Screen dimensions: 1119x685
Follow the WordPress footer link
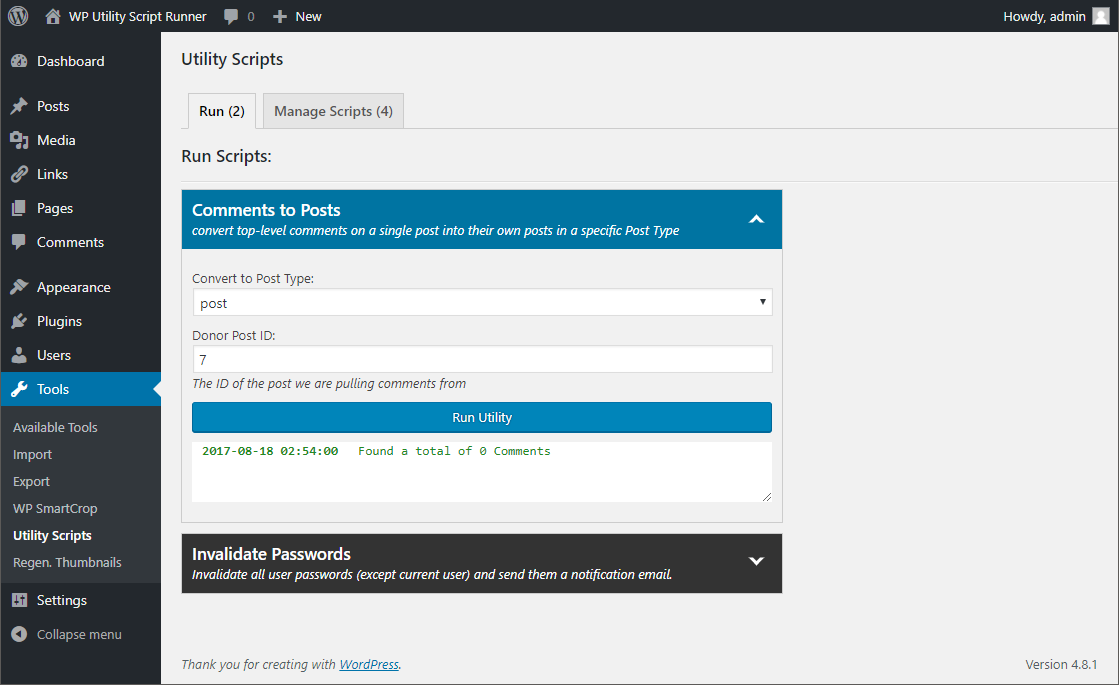pyautogui.click(x=369, y=664)
